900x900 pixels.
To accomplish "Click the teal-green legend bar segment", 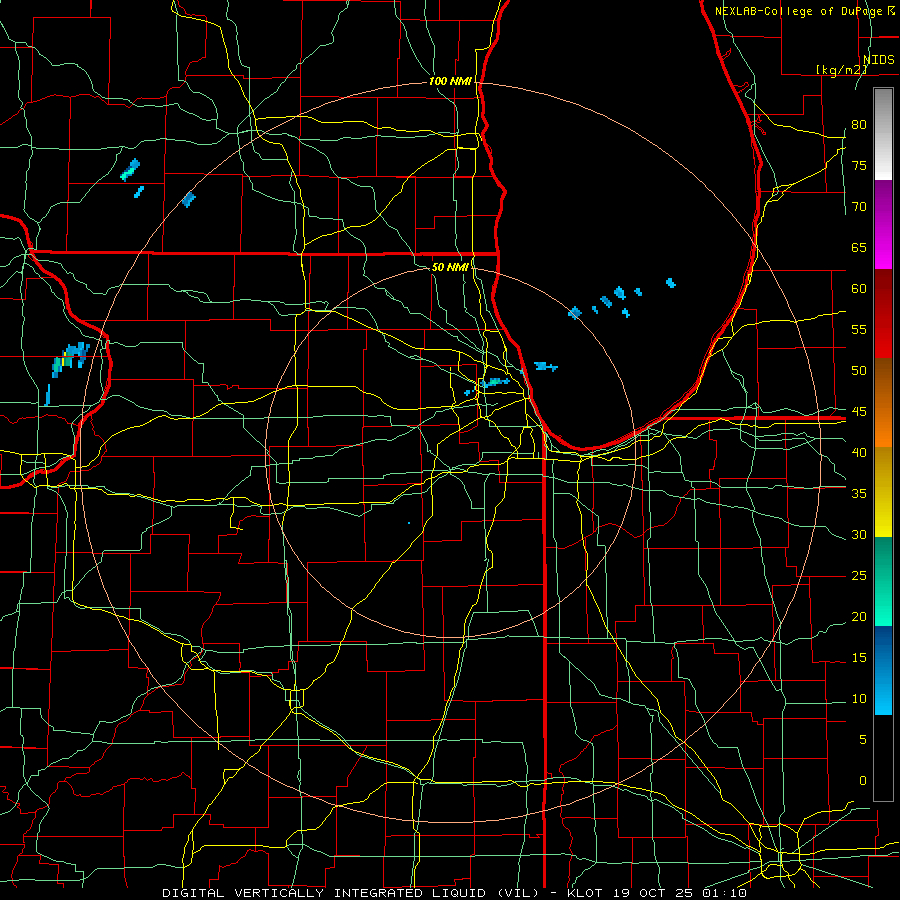I will pyautogui.click(x=883, y=581).
